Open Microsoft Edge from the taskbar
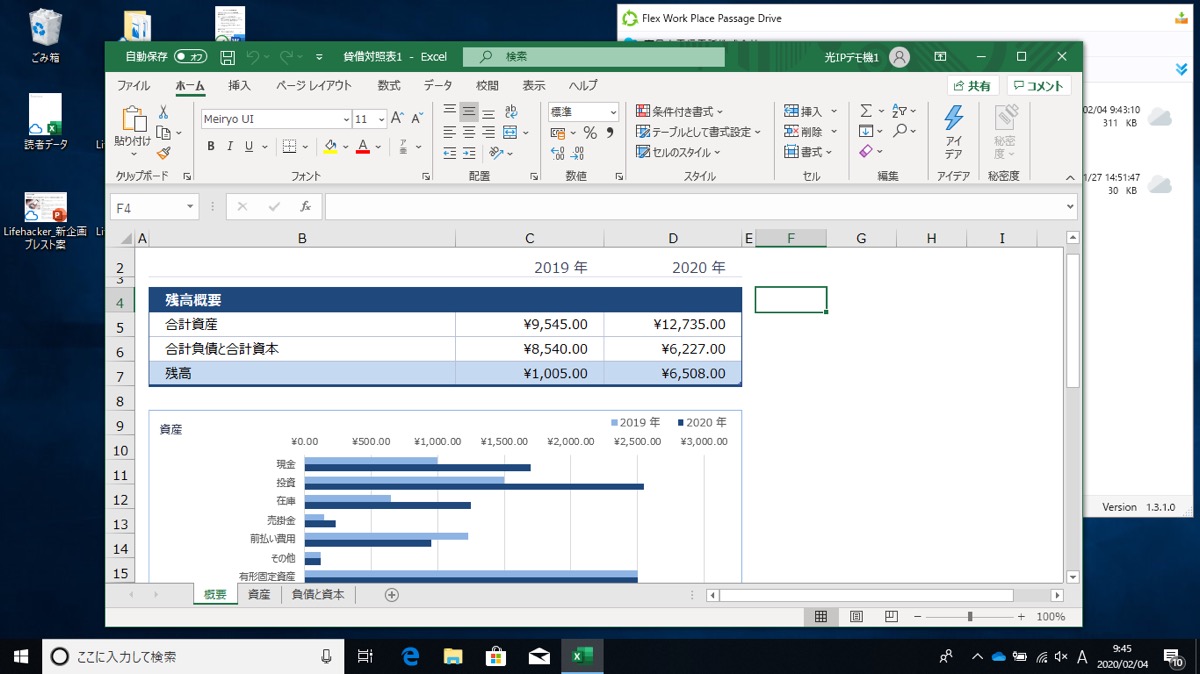The image size is (1200, 674). click(x=410, y=656)
